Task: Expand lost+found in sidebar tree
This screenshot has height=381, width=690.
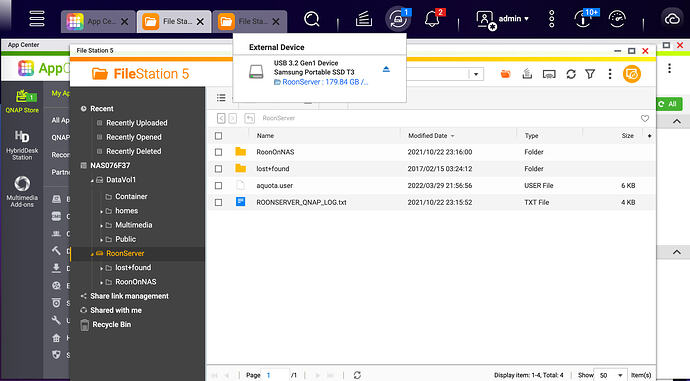Action: pyautogui.click(x=101, y=268)
